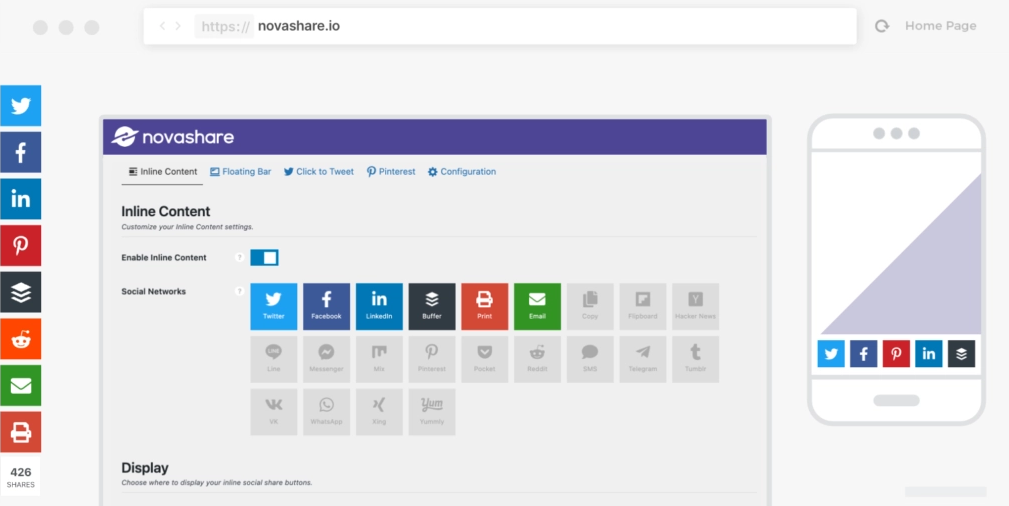Enable the Hacker News network tile
The height and width of the screenshot is (506, 1009).
(696, 306)
